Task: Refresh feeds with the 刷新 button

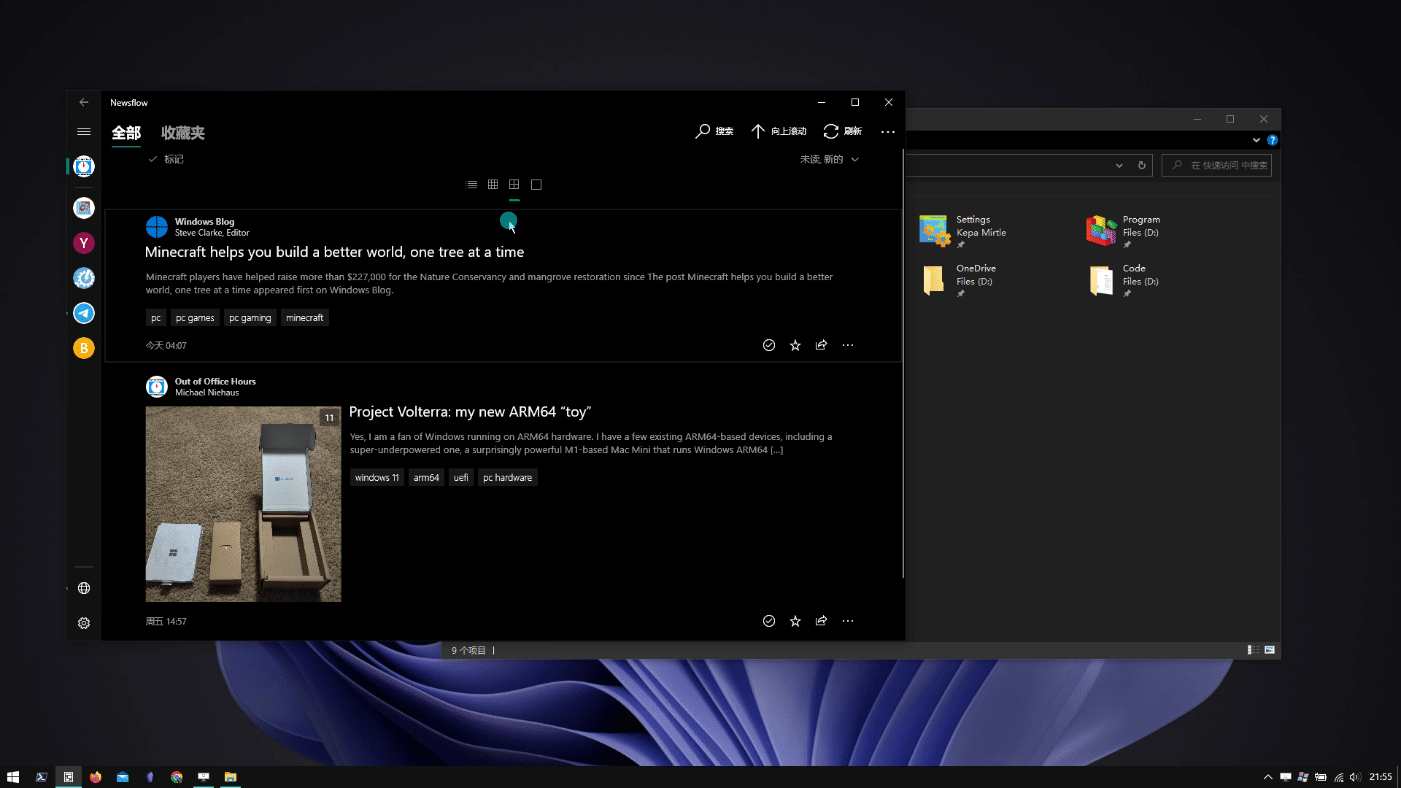Action: click(842, 131)
